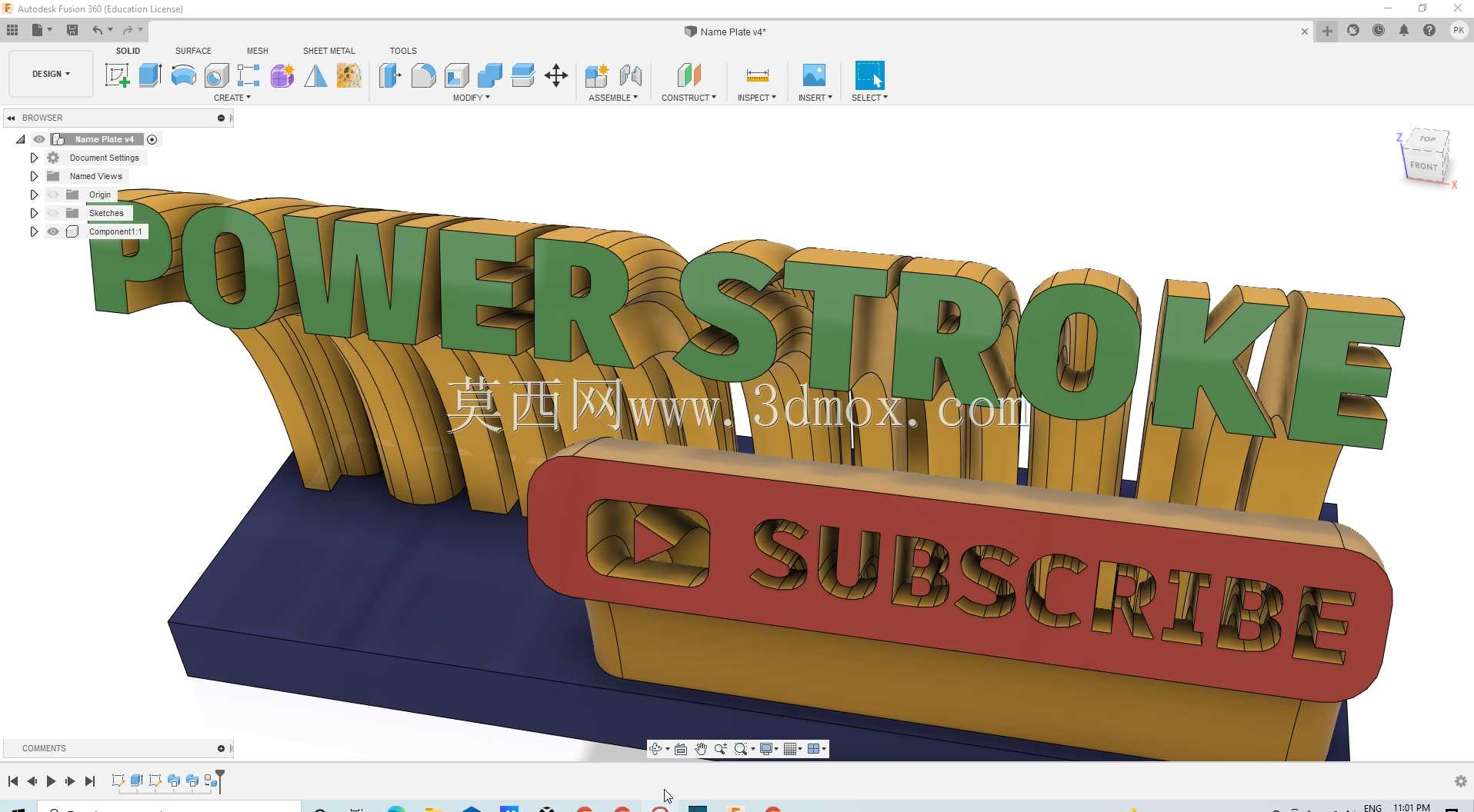The width and height of the screenshot is (1474, 812).
Task: Select the Combine tool
Action: [489, 75]
